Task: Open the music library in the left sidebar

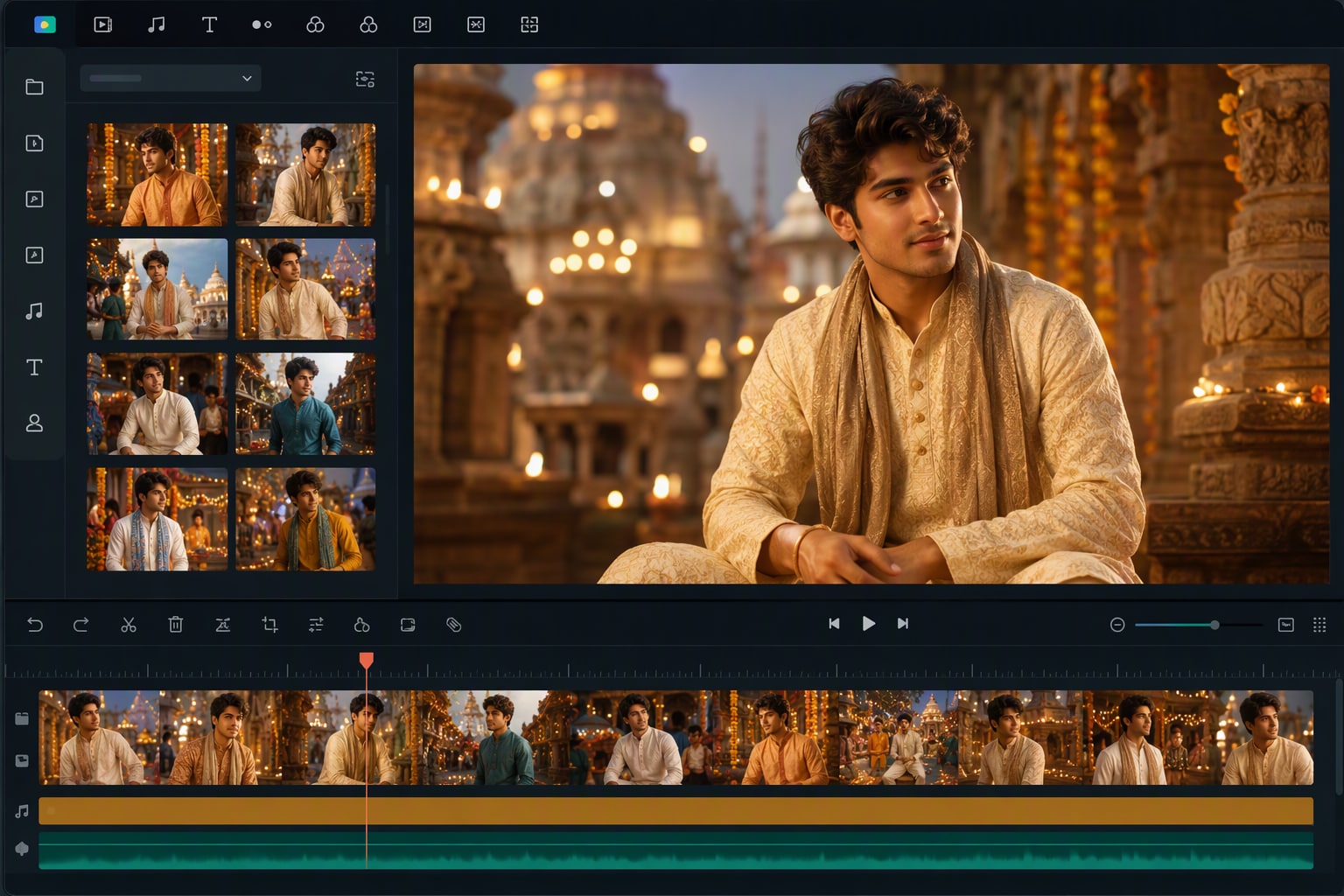Action: (x=34, y=311)
